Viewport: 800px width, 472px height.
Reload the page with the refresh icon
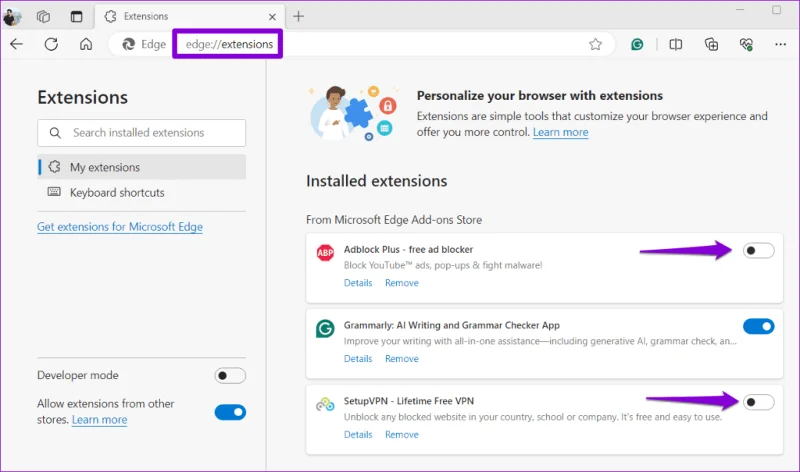pos(51,44)
